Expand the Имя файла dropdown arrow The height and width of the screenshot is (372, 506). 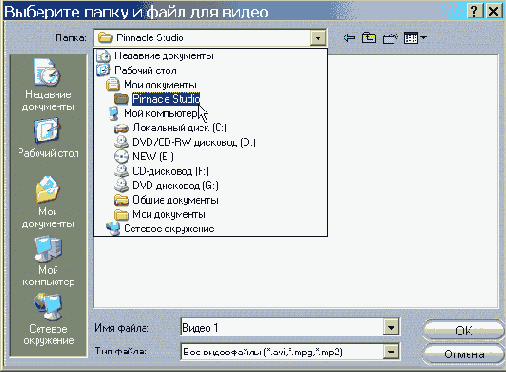tap(391, 328)
